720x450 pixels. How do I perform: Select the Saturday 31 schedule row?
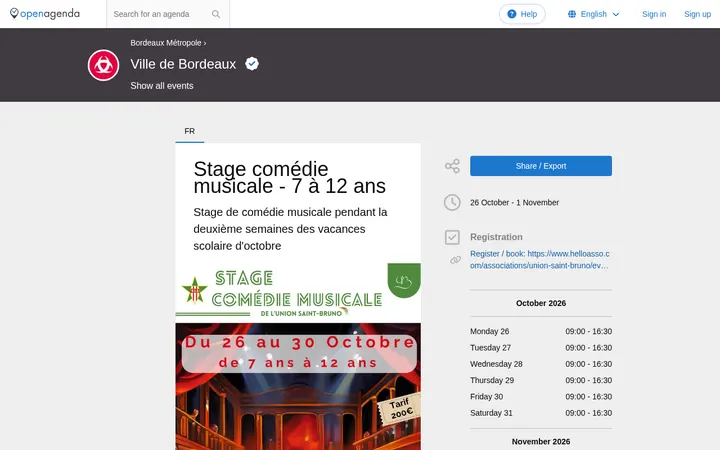coord(541,413)
